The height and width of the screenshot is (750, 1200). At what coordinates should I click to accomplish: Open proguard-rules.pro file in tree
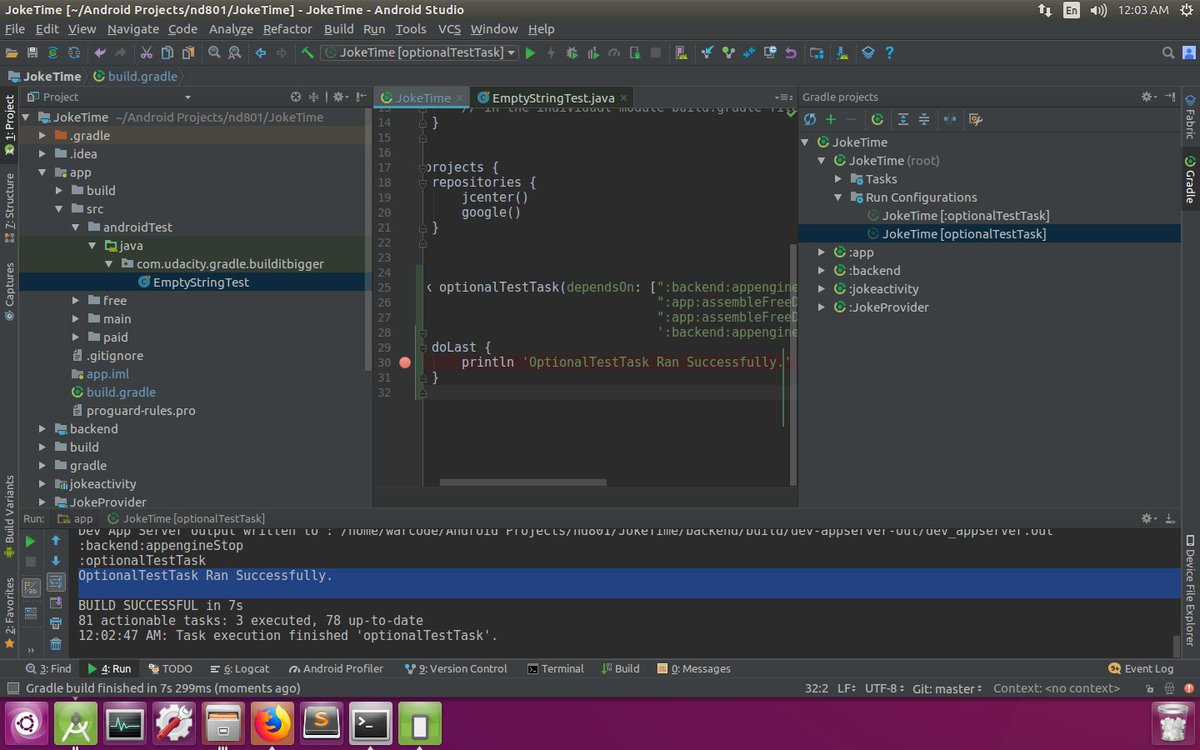[140, 411]
